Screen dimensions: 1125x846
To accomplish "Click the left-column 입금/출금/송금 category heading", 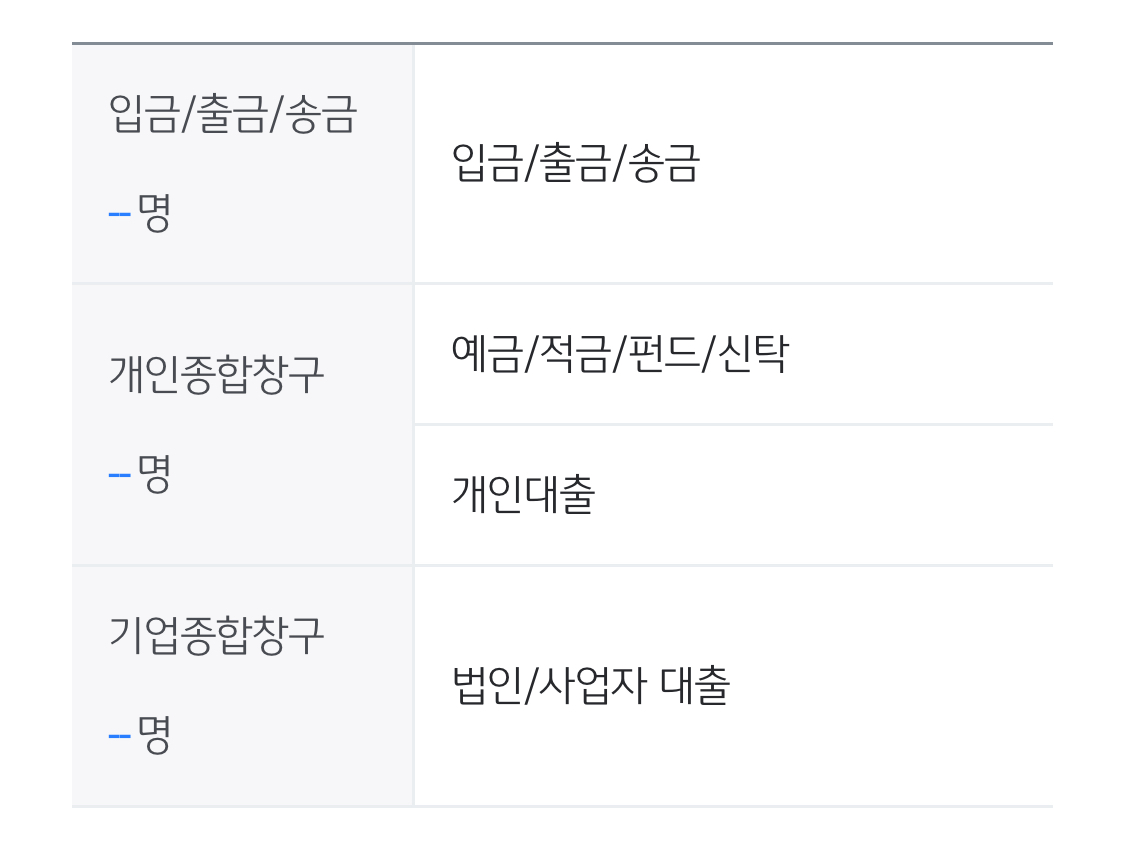I will tap(232, 115).
